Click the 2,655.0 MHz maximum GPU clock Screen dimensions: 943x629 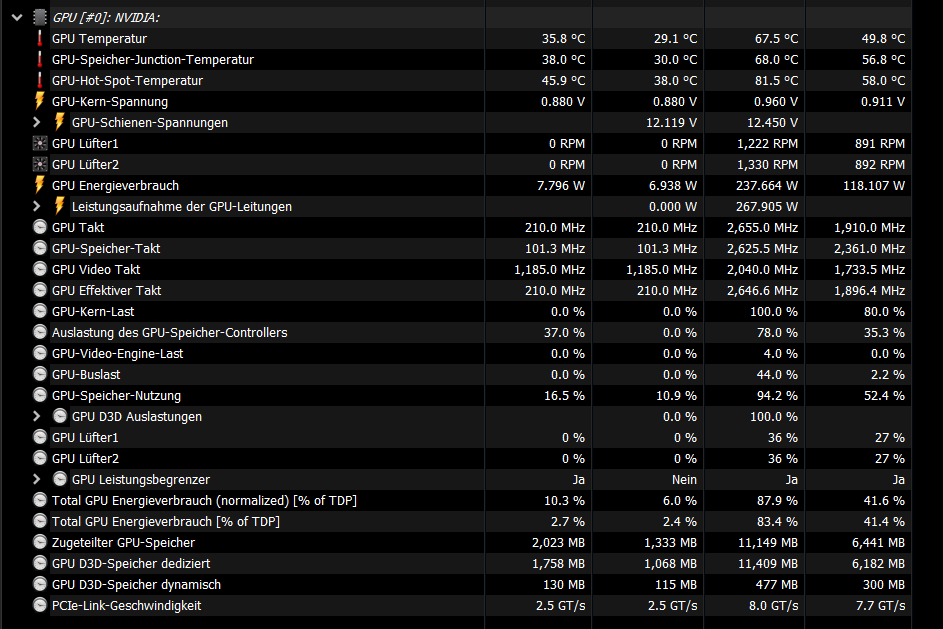tap(763, 228)
